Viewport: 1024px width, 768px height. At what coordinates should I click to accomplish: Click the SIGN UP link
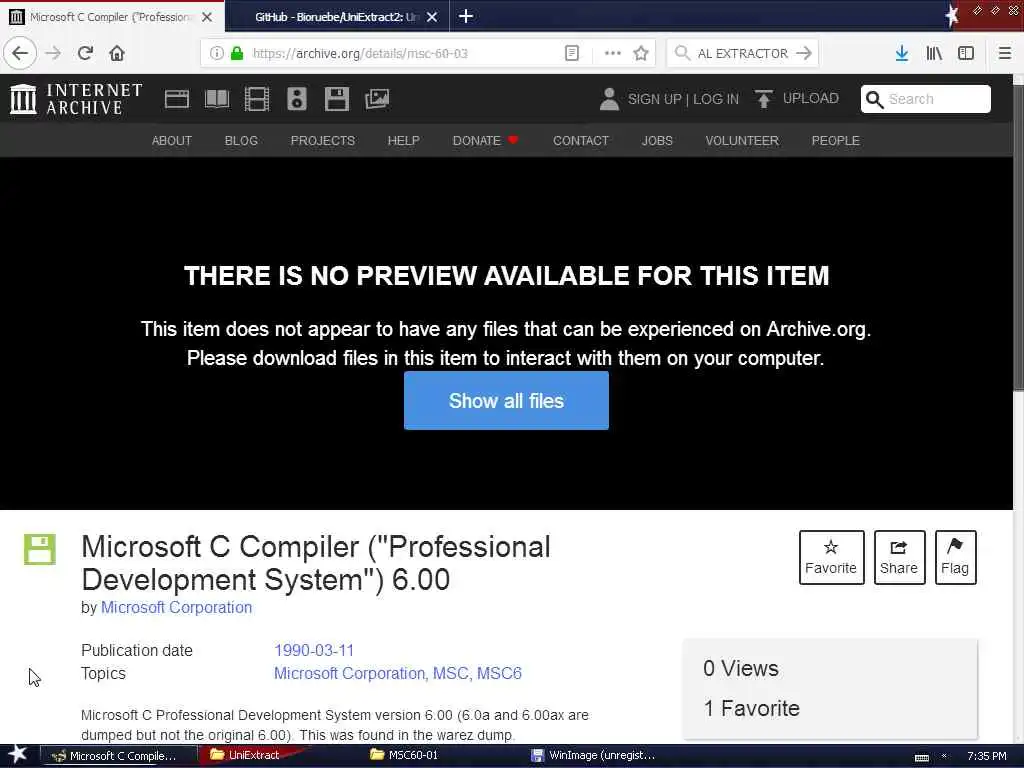pyautogui.click(x=654, y=99)
